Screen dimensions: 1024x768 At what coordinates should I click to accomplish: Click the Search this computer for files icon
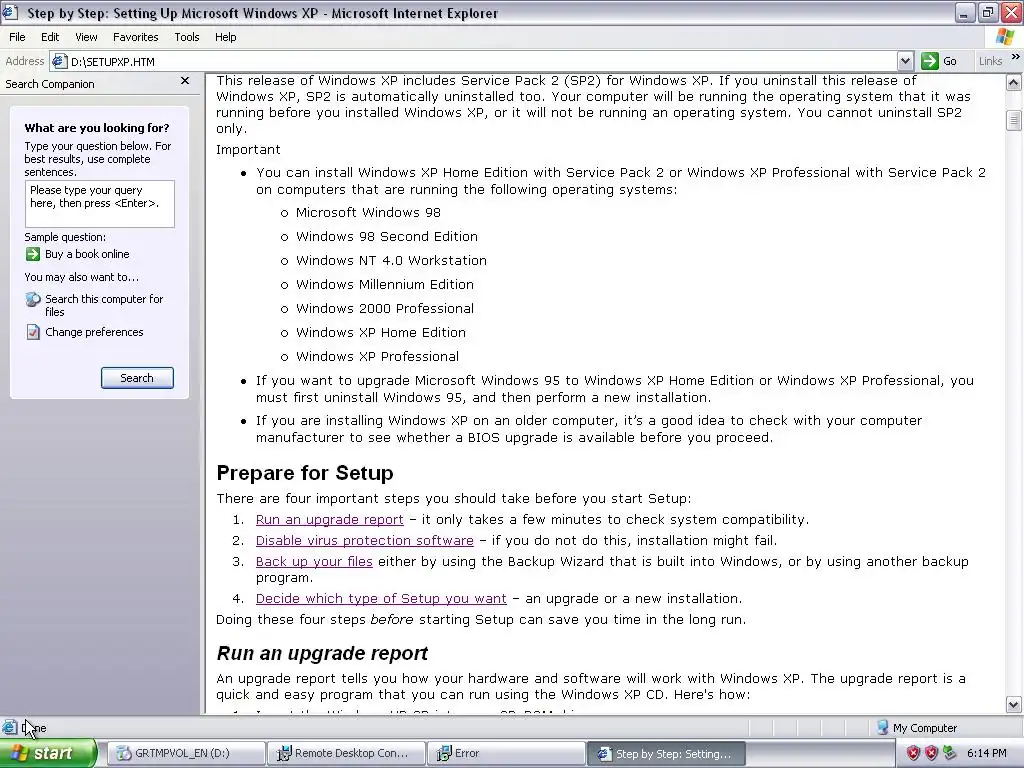[x=33, y=300]
